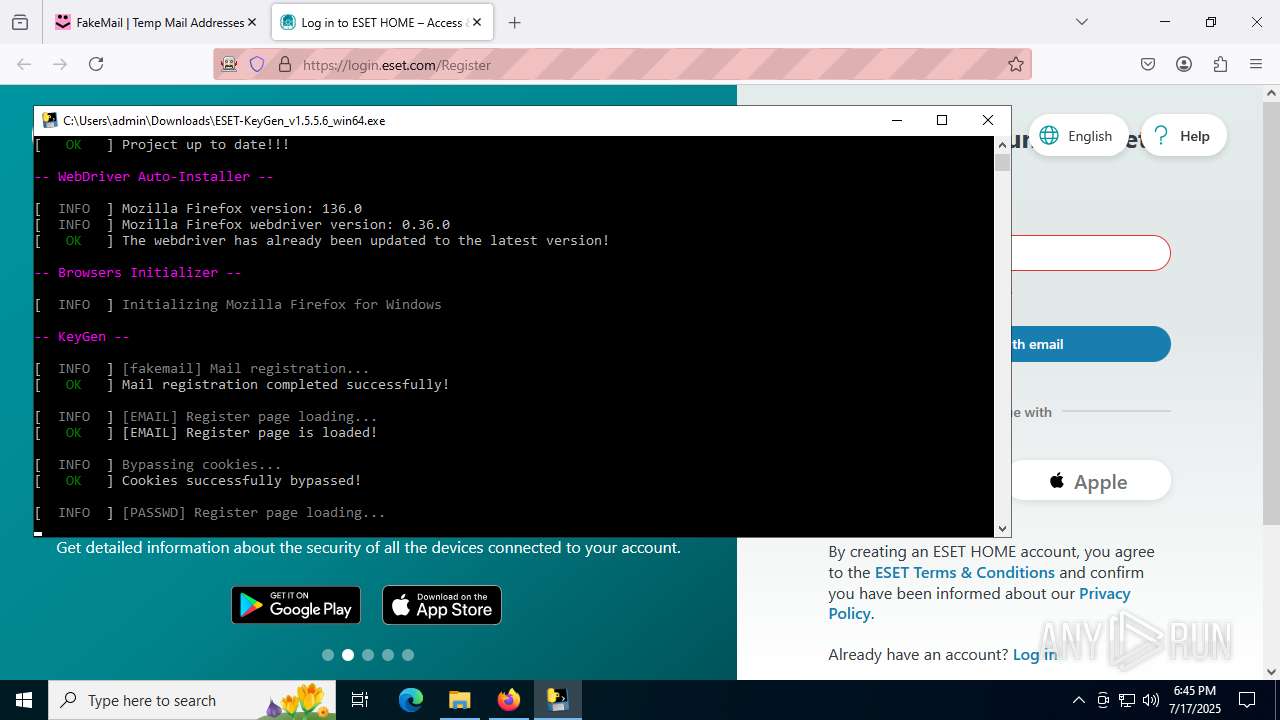Click console scrollbar up arrow
Image resolution: width=1280 pixels, height=720 pixels.
tap(1002, 145)
